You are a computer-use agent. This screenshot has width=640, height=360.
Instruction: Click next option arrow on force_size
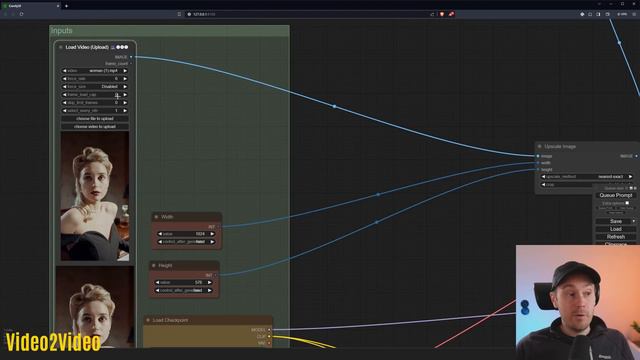pyautogui.click(x=125, y=87)
